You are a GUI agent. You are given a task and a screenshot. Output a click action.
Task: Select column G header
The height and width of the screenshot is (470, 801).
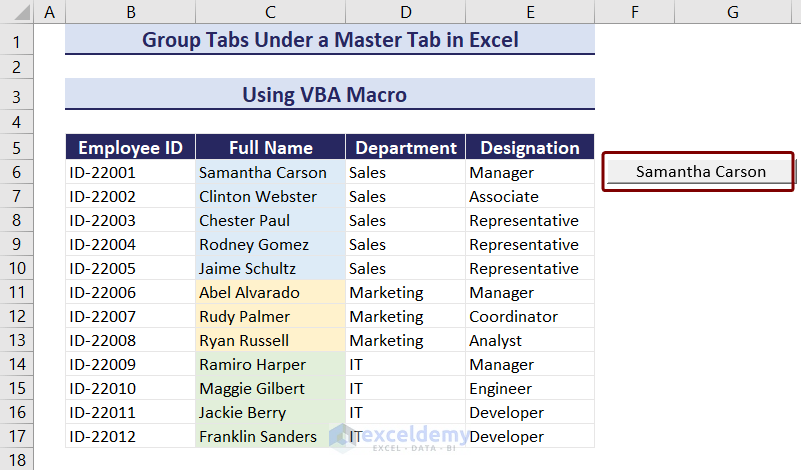(x=733, y=13)
